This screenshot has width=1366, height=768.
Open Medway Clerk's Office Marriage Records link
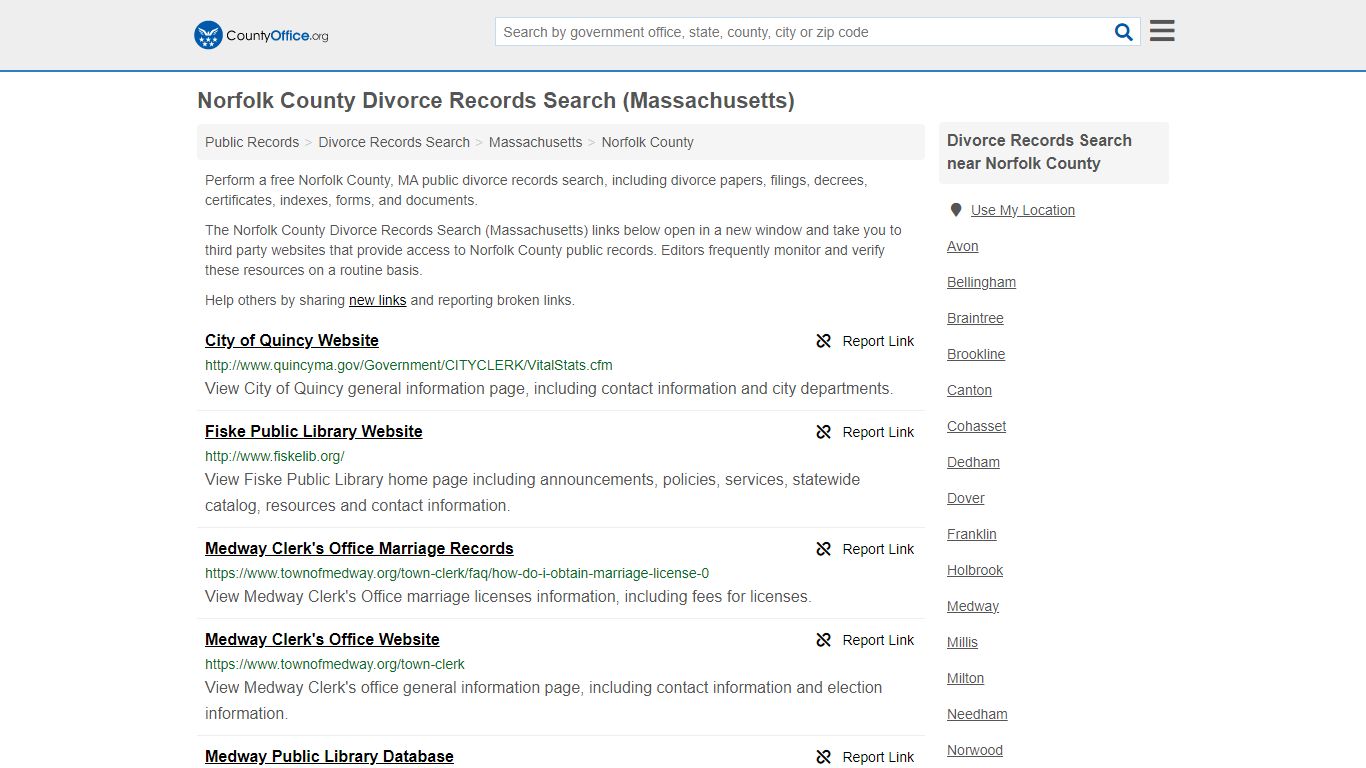(x=359, y=548)
